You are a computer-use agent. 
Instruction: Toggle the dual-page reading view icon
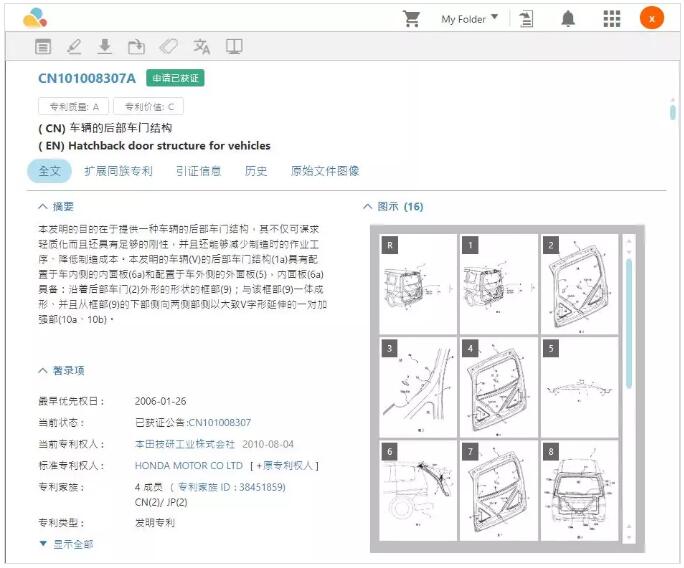pyautogui.click(x=234, y=47)
